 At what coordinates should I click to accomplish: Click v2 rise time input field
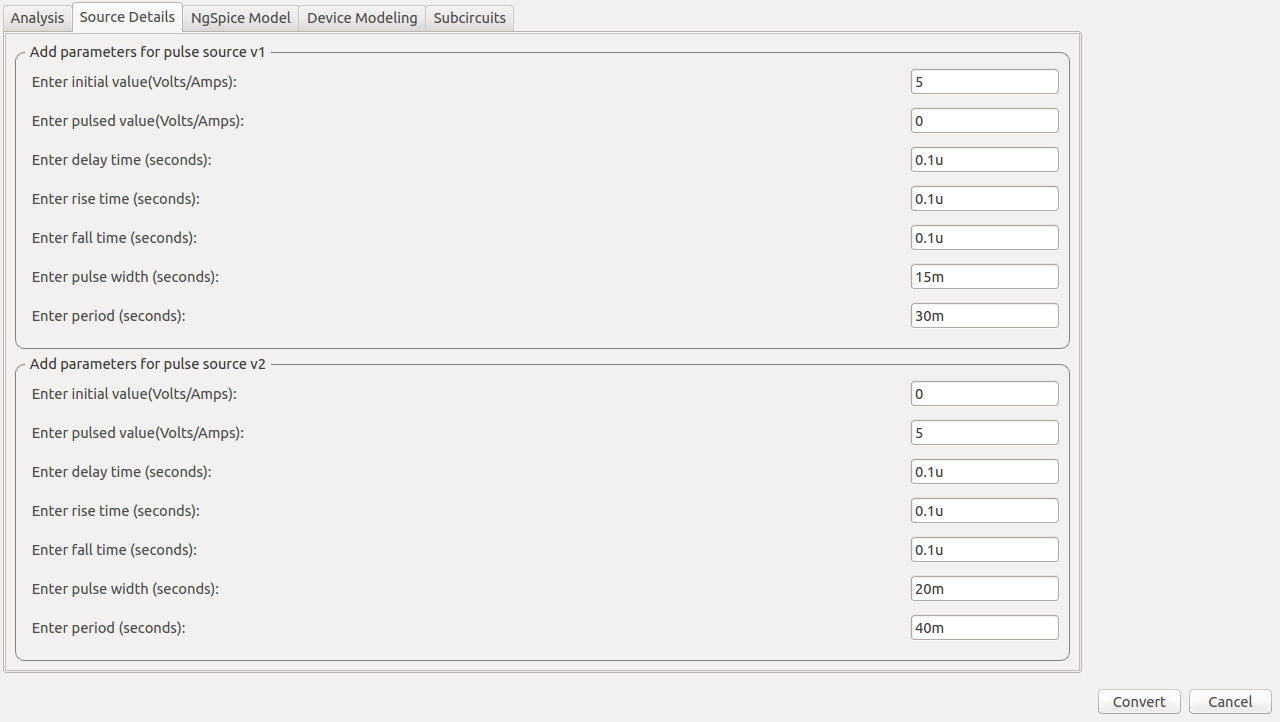coord(984,511)
